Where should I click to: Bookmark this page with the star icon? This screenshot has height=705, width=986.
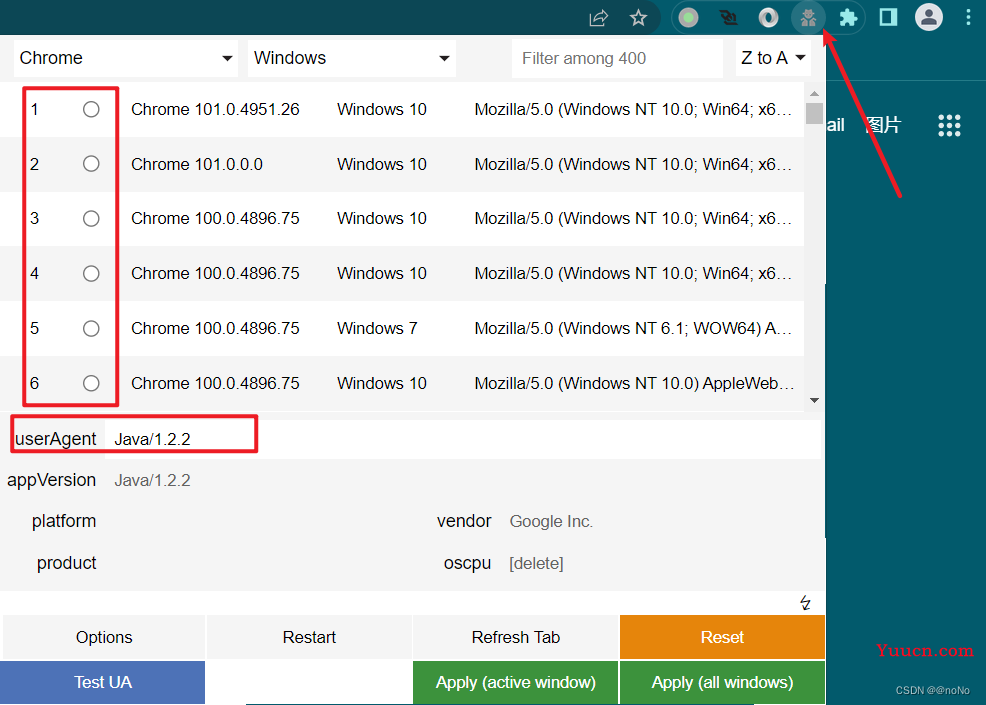[x=638, y=18]
